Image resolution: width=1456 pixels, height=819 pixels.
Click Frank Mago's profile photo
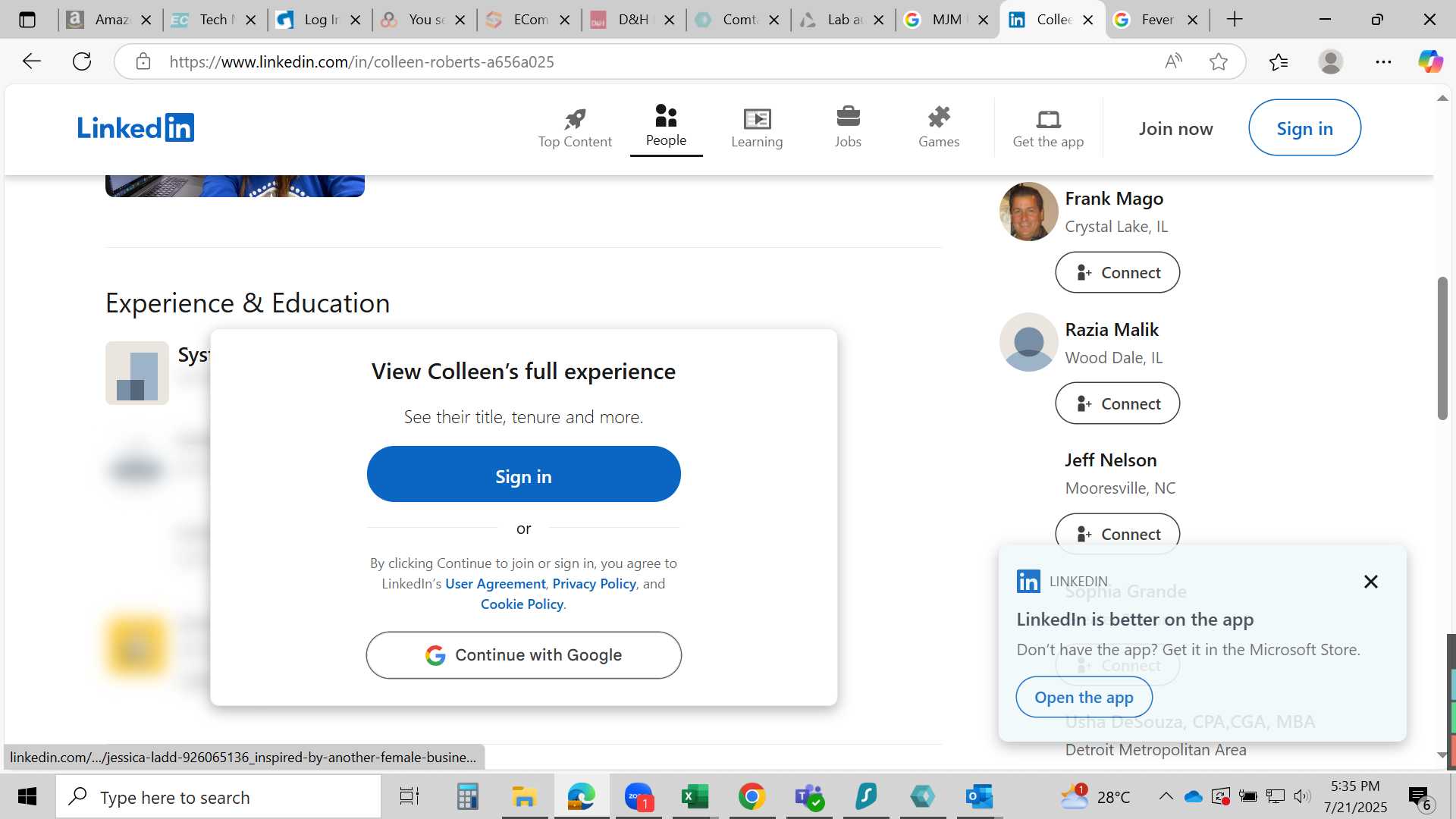pyautogui.click(x=1028, y=212)
